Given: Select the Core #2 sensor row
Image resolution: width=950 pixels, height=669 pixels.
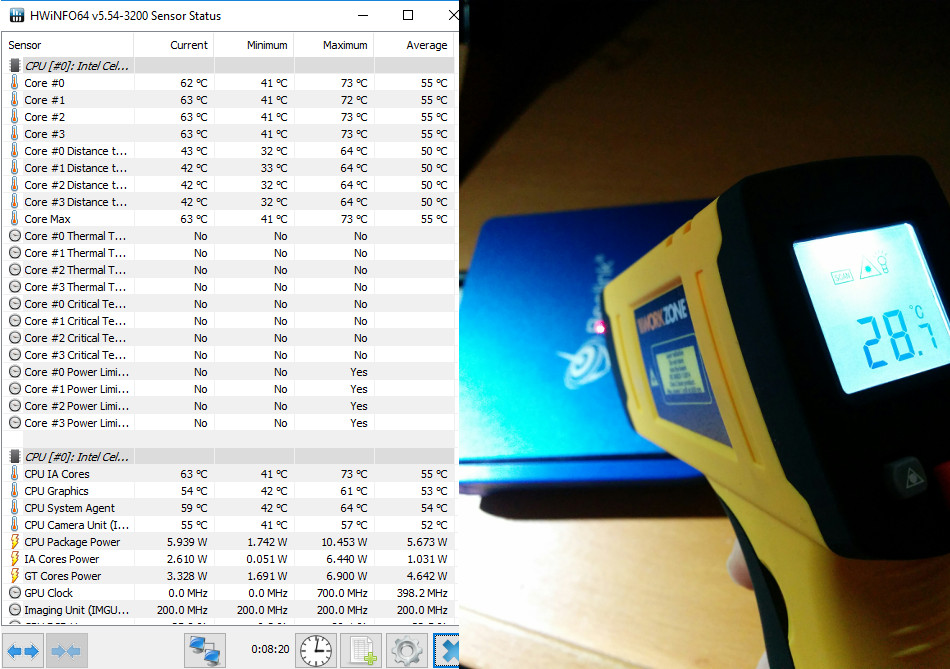Looking at the screenshot, I should [x=230, y=116].
